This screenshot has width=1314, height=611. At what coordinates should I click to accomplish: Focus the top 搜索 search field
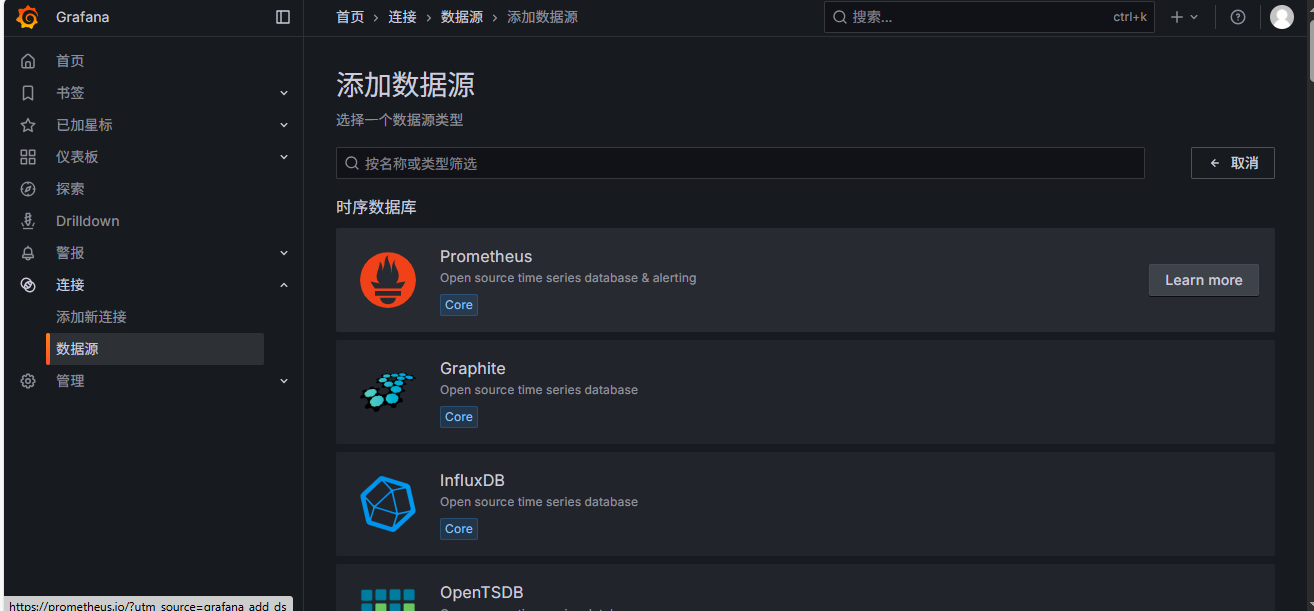(989, 17)
